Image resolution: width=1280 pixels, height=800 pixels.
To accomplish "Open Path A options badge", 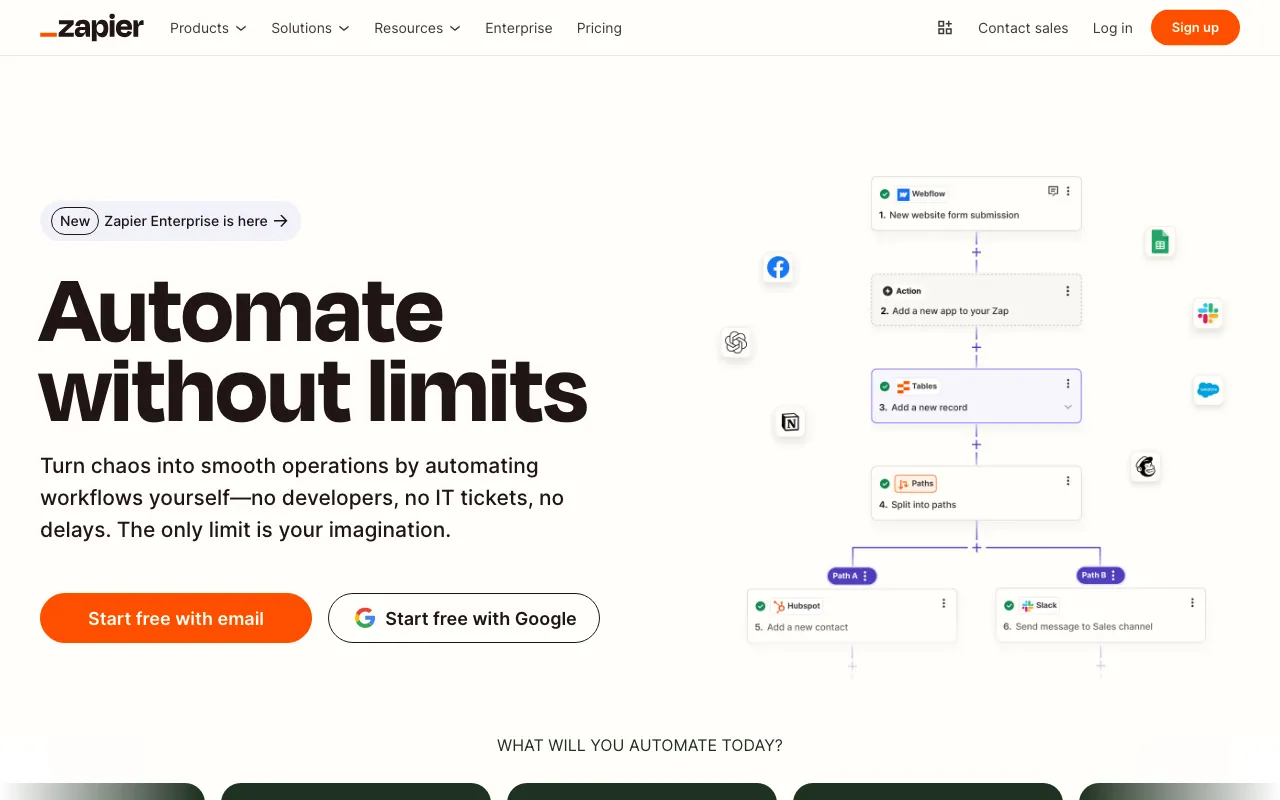I will coord(852,575).
